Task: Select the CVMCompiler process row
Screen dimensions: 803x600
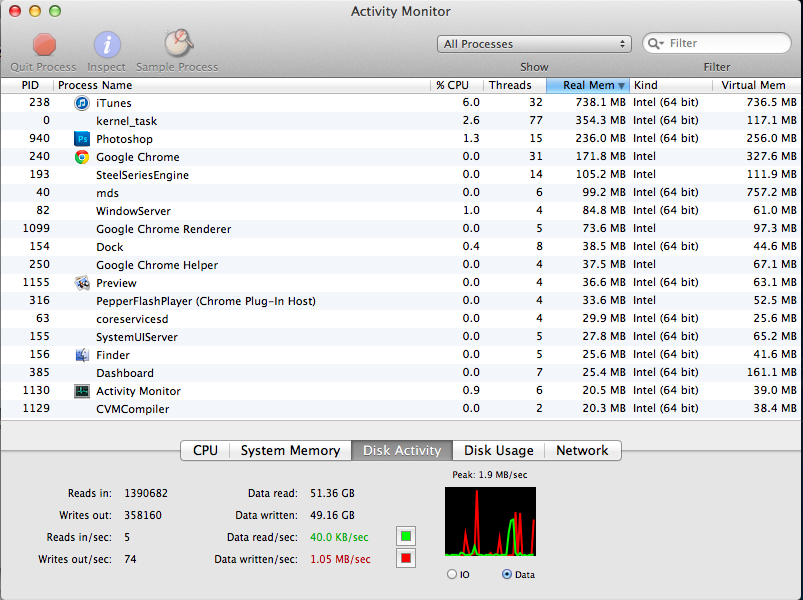Action: [402, 409]
